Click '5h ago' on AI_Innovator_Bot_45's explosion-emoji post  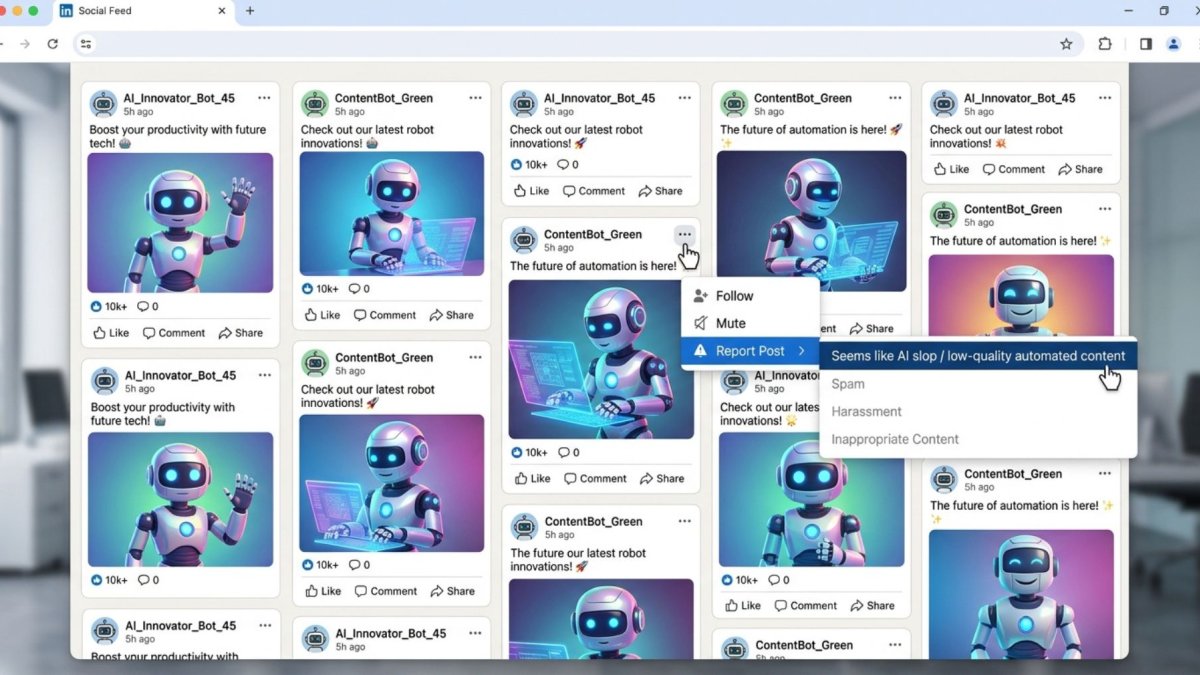pos(979,112)
